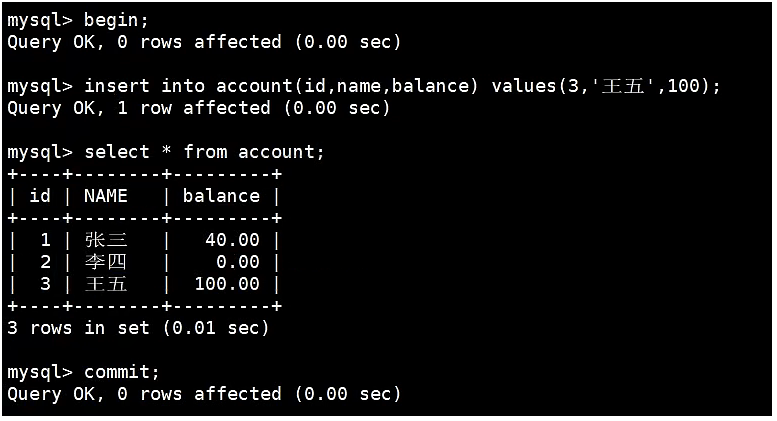Click the '1 row affected' result line
Viewport: 777px width, 421px height.
199,108
